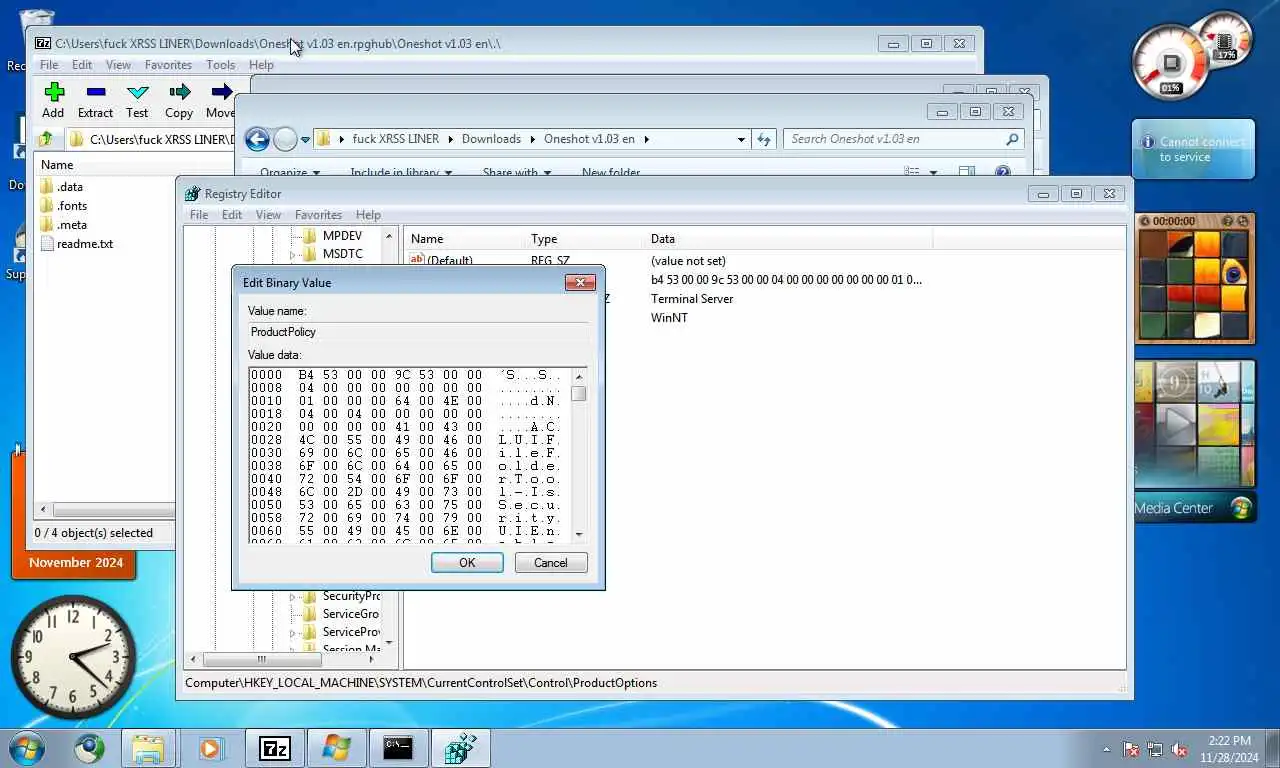Open recent pages dropdown beside Forward arrow
This screenshot has width=1280, height=768.
tap(305, 140)
